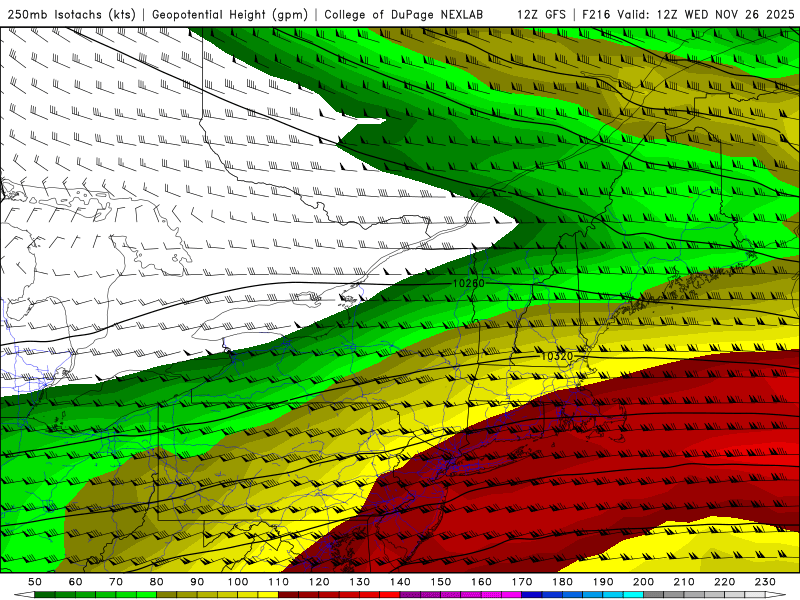Click the 180 value on the color scale
800x600 pixels.
click(x=562, y=582)
